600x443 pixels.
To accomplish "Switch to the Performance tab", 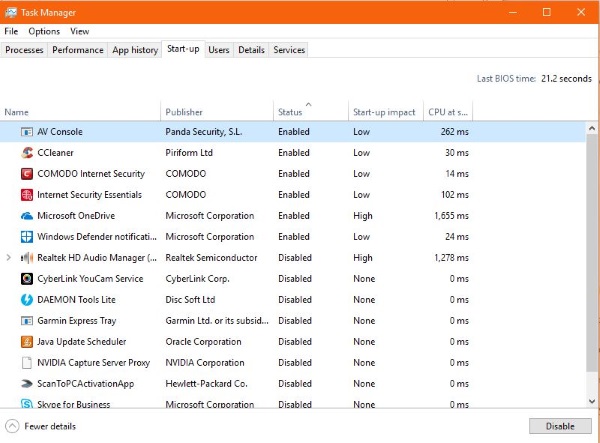I will pyautogui.click(x=77, y=50).
